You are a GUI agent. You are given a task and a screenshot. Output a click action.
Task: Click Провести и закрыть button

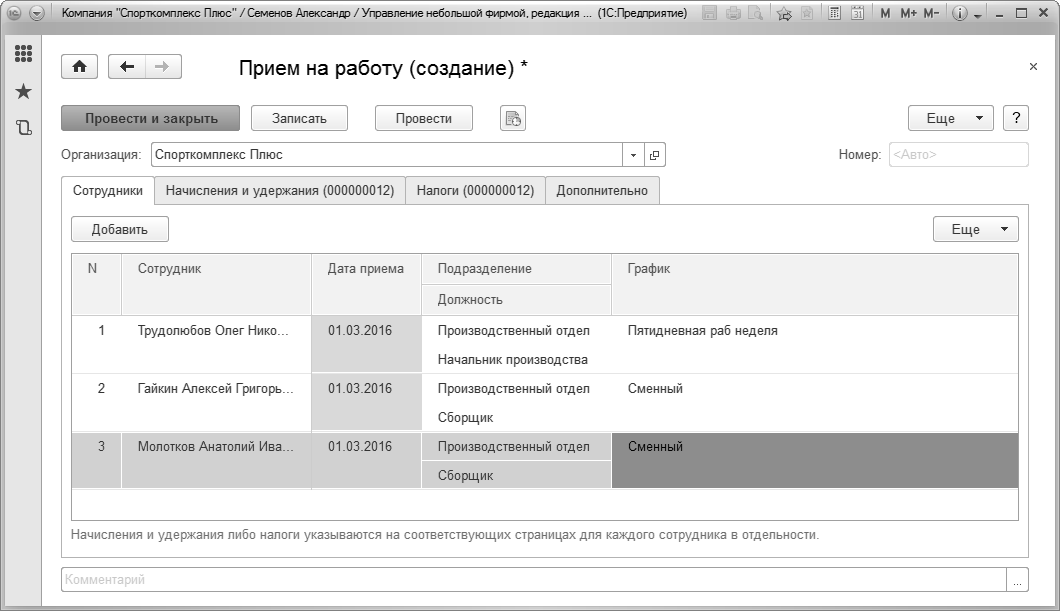click(151, 118)
